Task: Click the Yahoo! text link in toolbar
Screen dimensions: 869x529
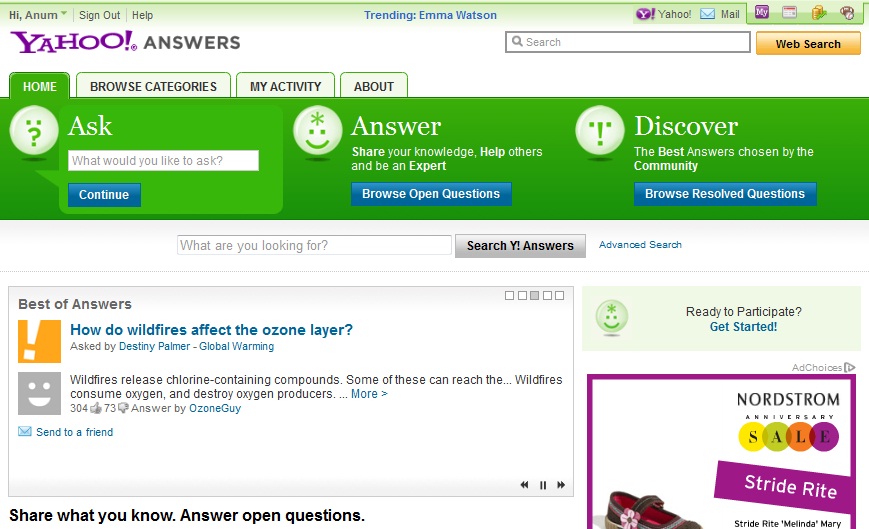Action: (x=674, y=14)
